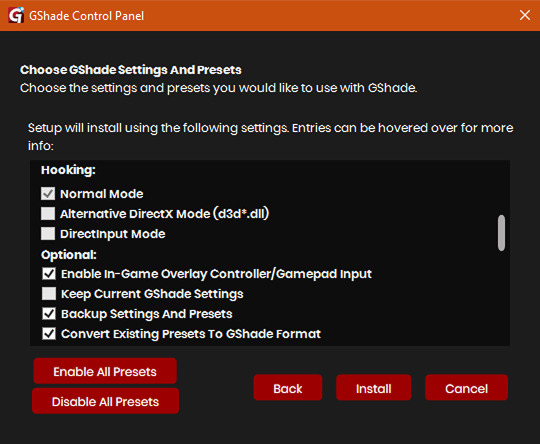Cancel the GShade setup
The height and width of the screenshot is (444, 540).
pos(467,388)
